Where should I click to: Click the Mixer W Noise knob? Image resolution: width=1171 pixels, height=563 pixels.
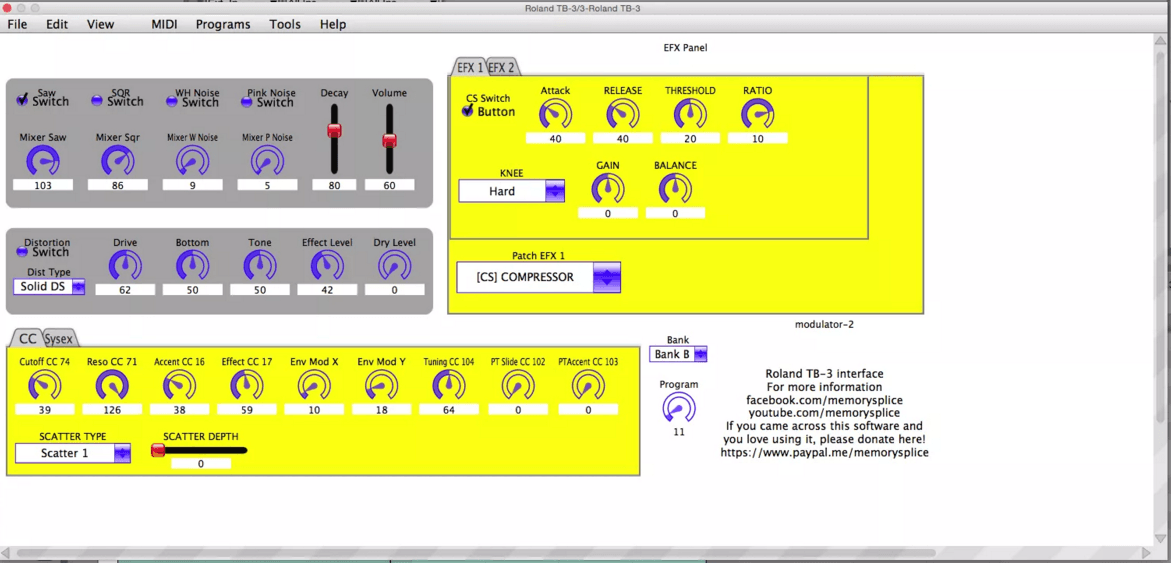(192, 161)
